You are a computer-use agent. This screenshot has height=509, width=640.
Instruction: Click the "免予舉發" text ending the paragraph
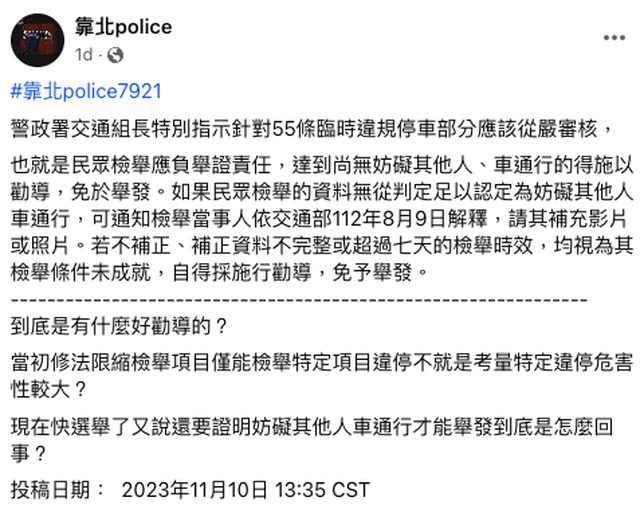(403, 270)
